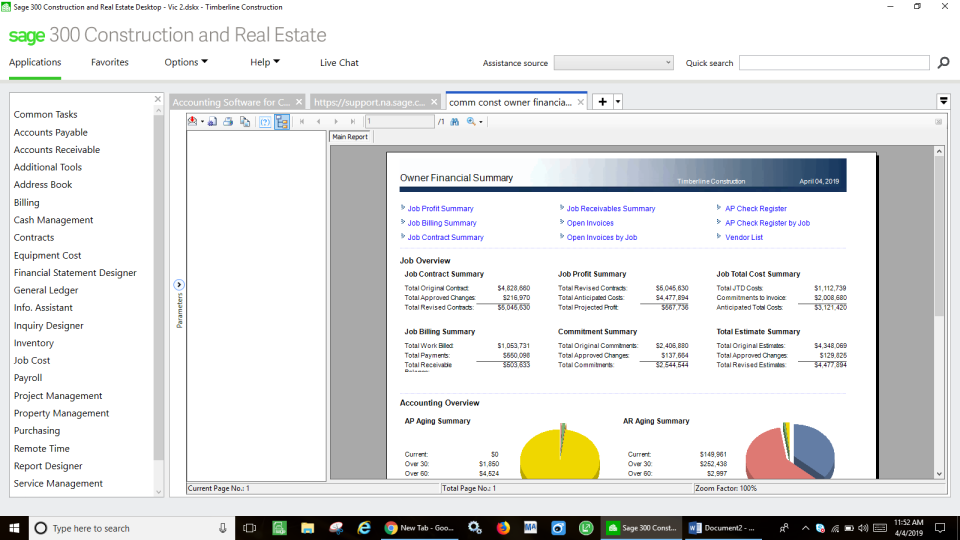
Task: Open dropdown arrow next to plus button
Action: [618, 102]
